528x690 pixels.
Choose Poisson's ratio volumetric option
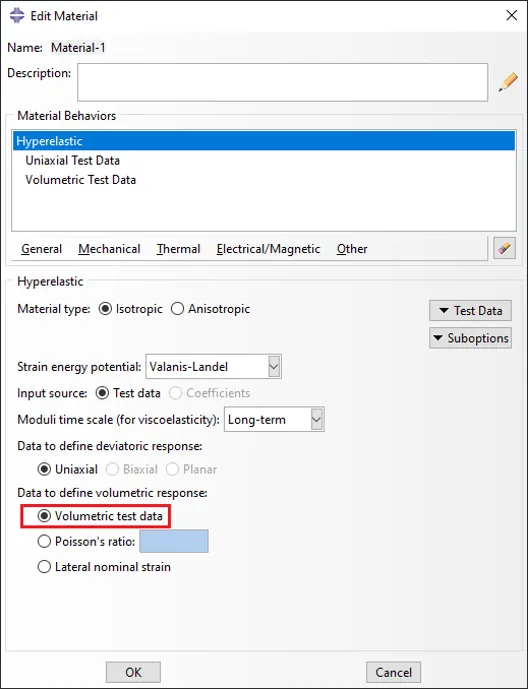44,541
